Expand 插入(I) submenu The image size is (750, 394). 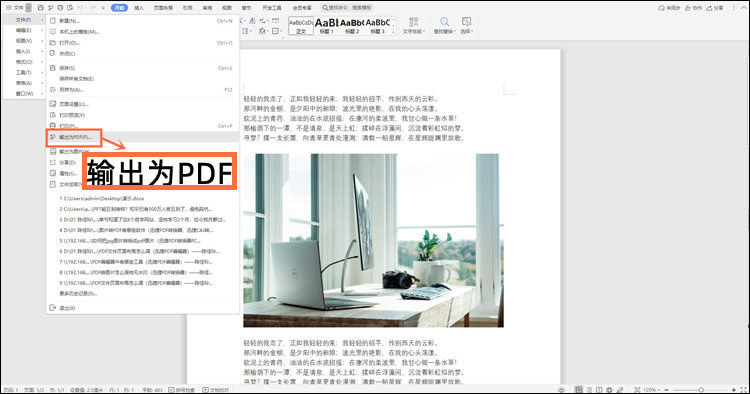tap(24, 51)
